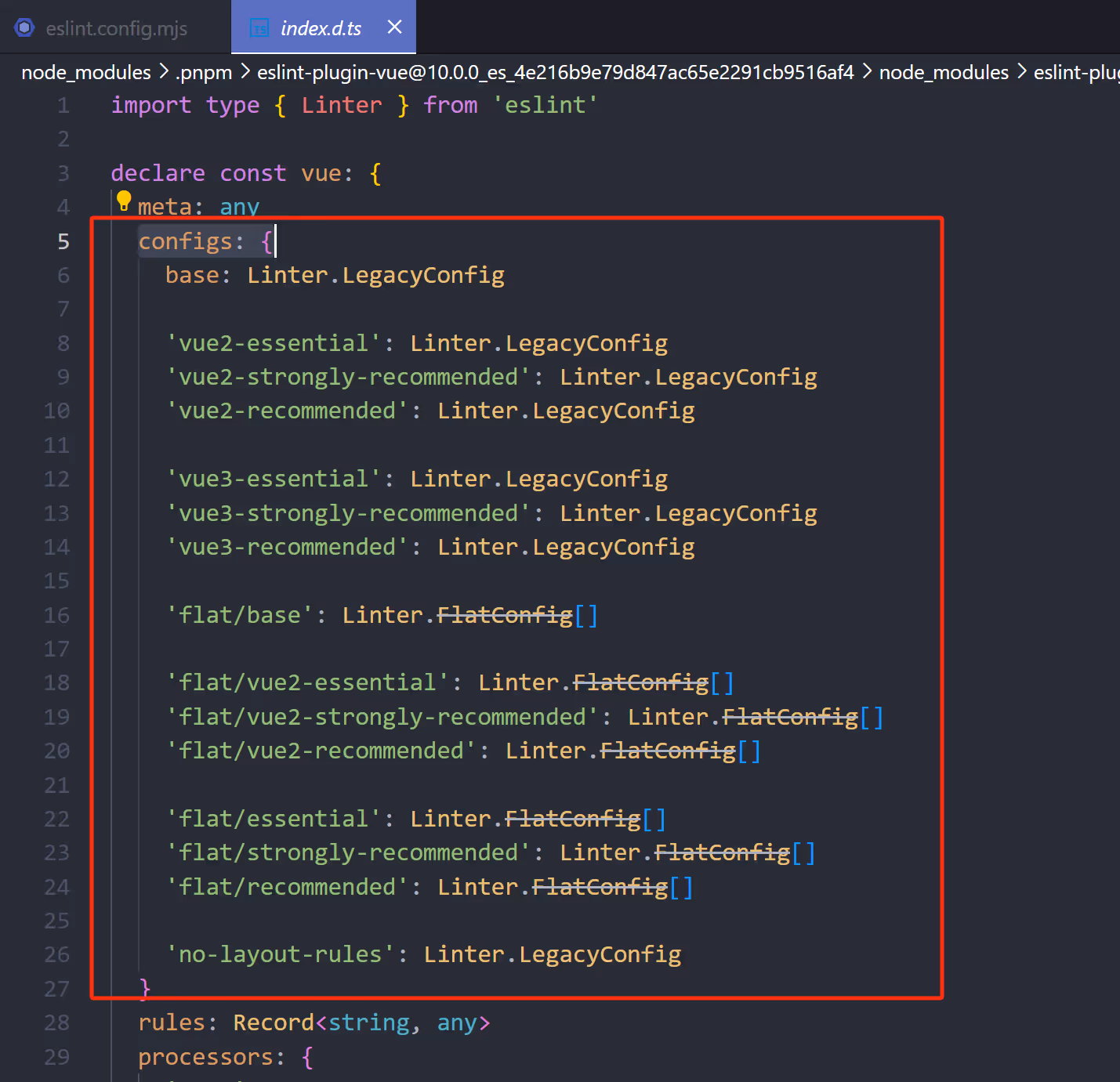Expand chevron after eslint-plugin-vue@10.0.0 breadcrumb
The width and height of the screenshot is (1120, 1082).
click(867, 72)
